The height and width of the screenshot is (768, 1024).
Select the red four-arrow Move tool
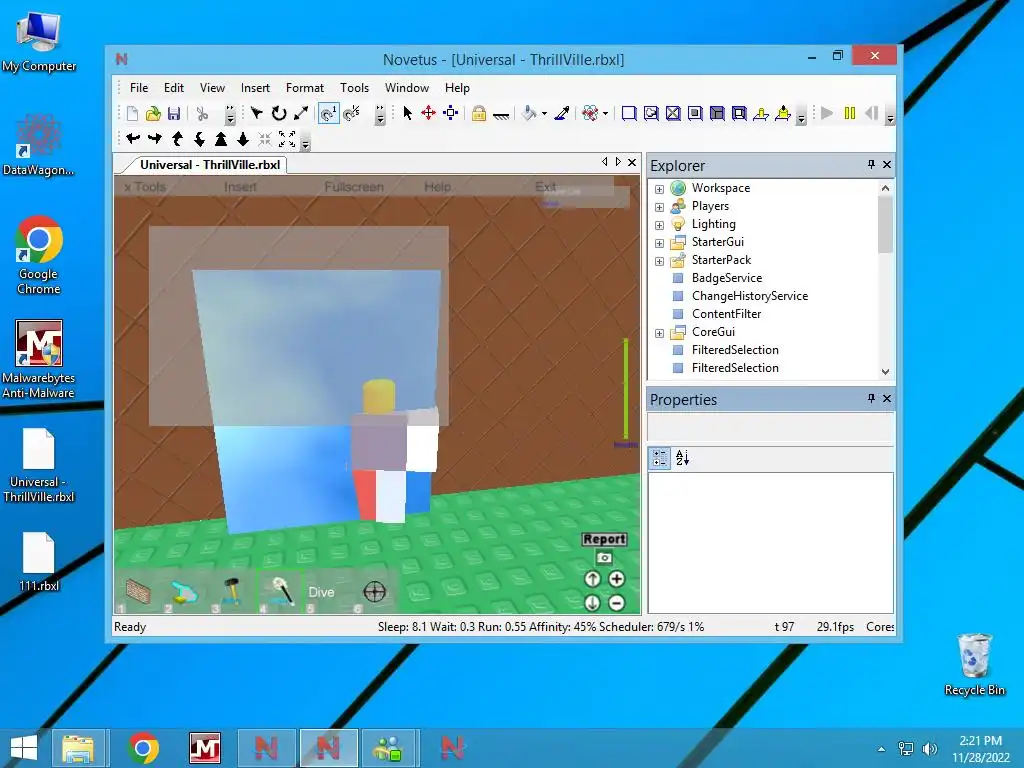[x=428, y=114]
